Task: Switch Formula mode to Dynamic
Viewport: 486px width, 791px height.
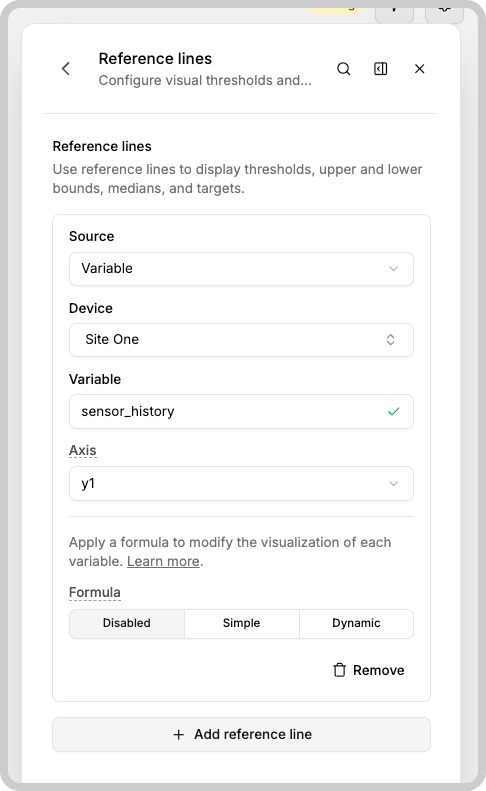Action: click(x=356, y=623)
